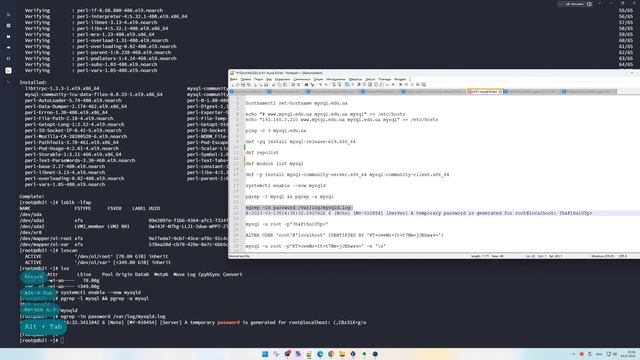
Task: Toggle word wrap in Notepad++ toolbar
Action: pos(347,84)
